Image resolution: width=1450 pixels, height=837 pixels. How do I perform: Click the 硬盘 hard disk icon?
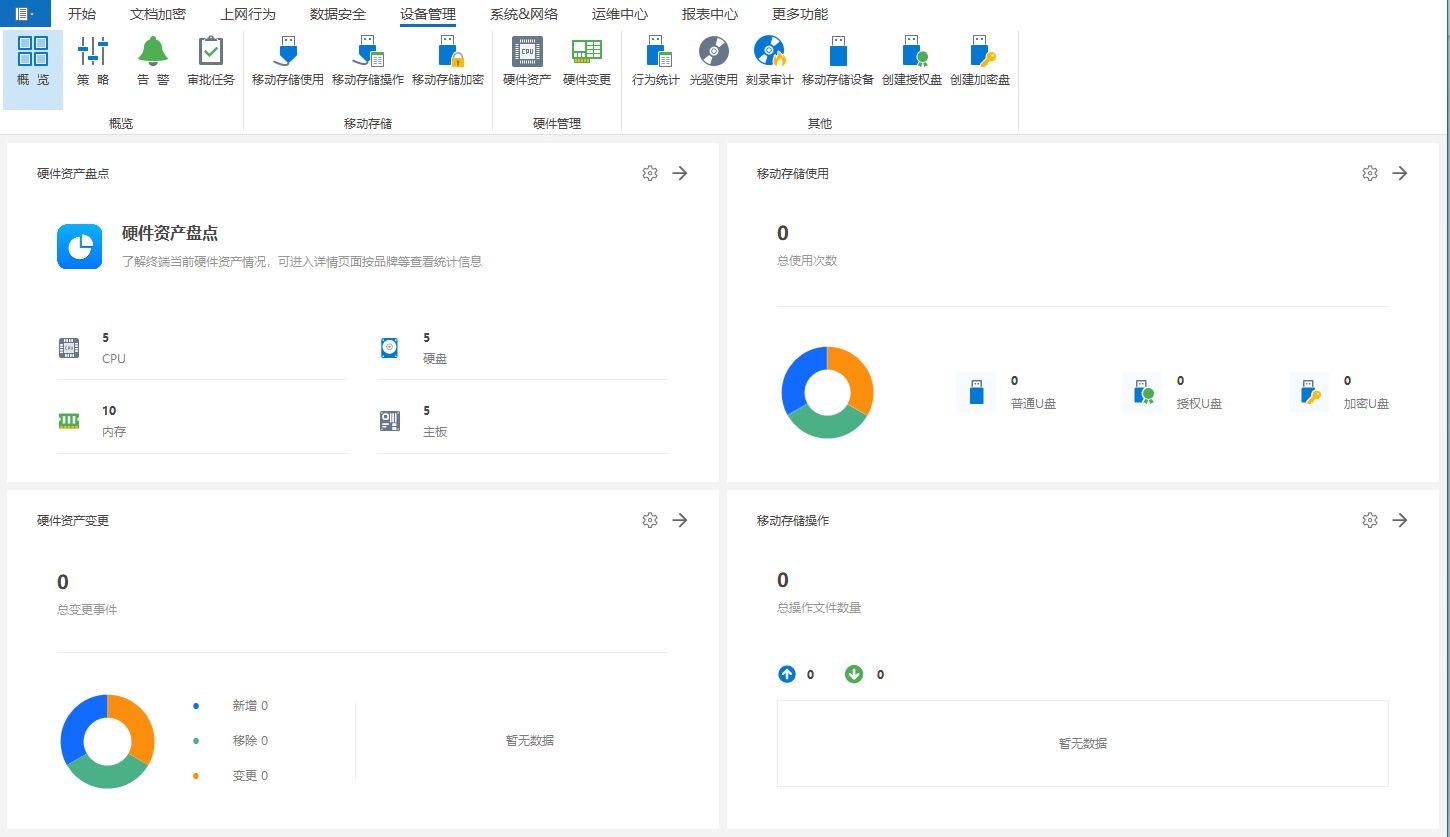pyautogui.click(x=389, y=348)
